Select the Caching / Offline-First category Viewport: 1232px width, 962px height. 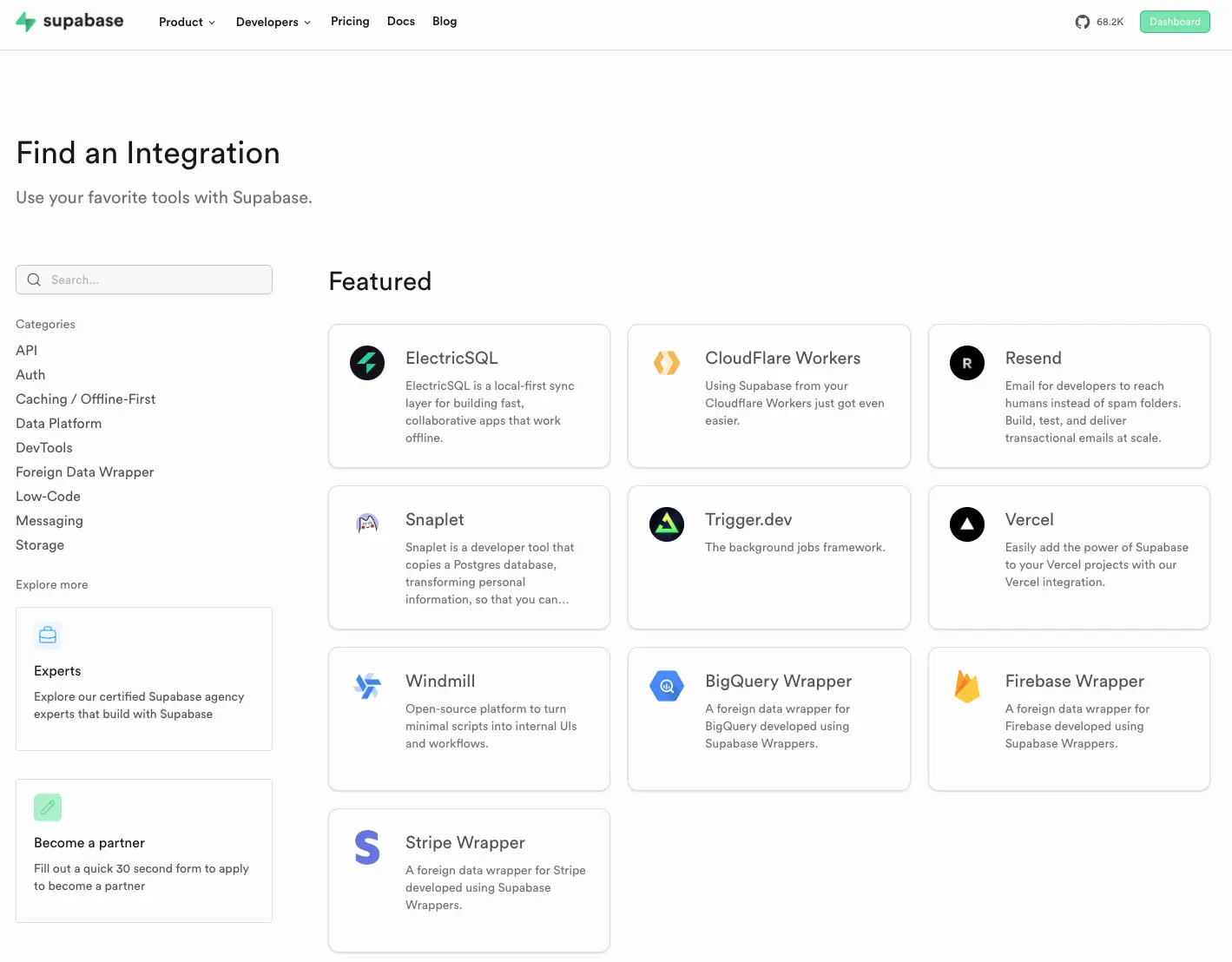click(x=85, y=399)
